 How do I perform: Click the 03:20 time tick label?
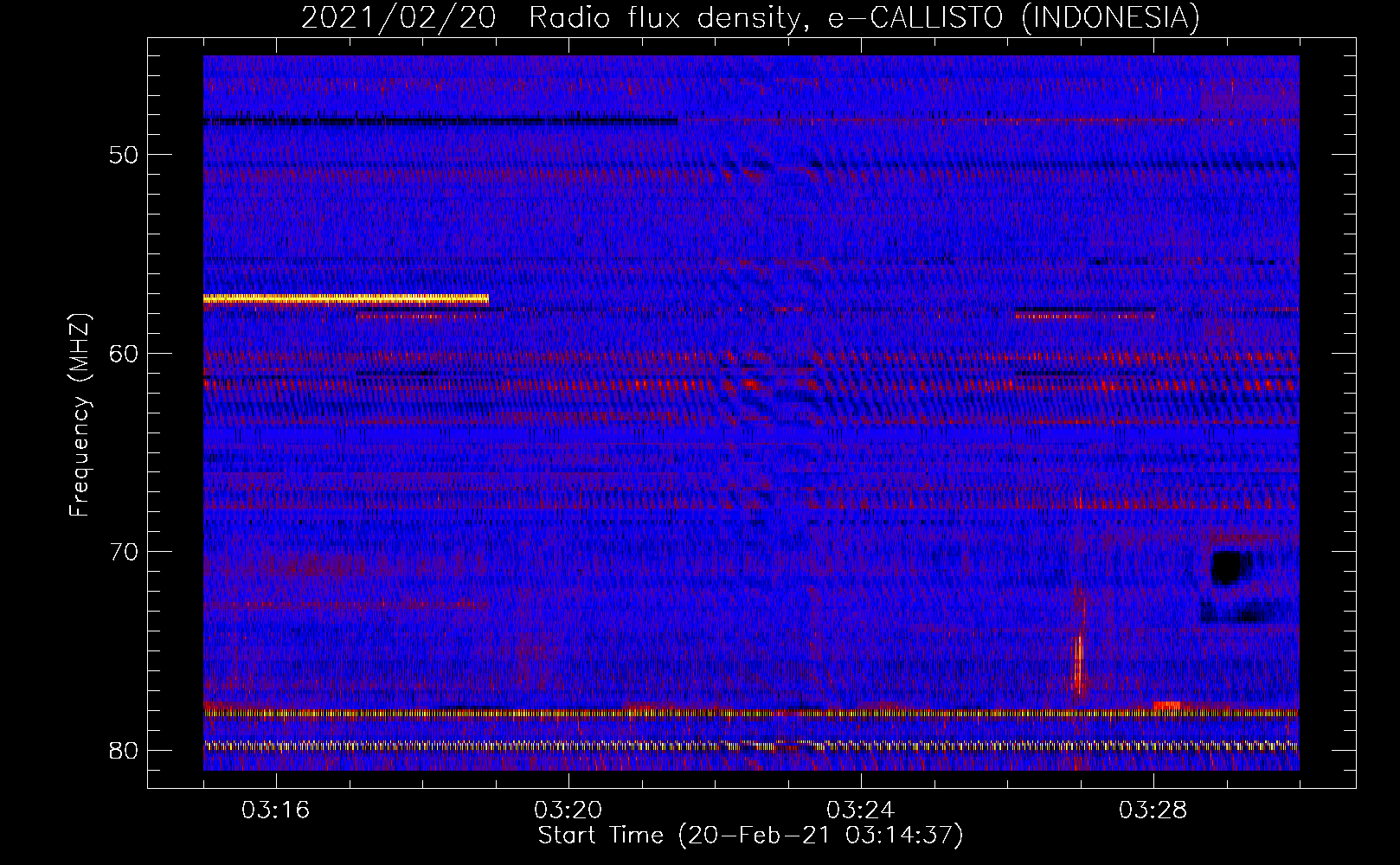pos(568,811)
